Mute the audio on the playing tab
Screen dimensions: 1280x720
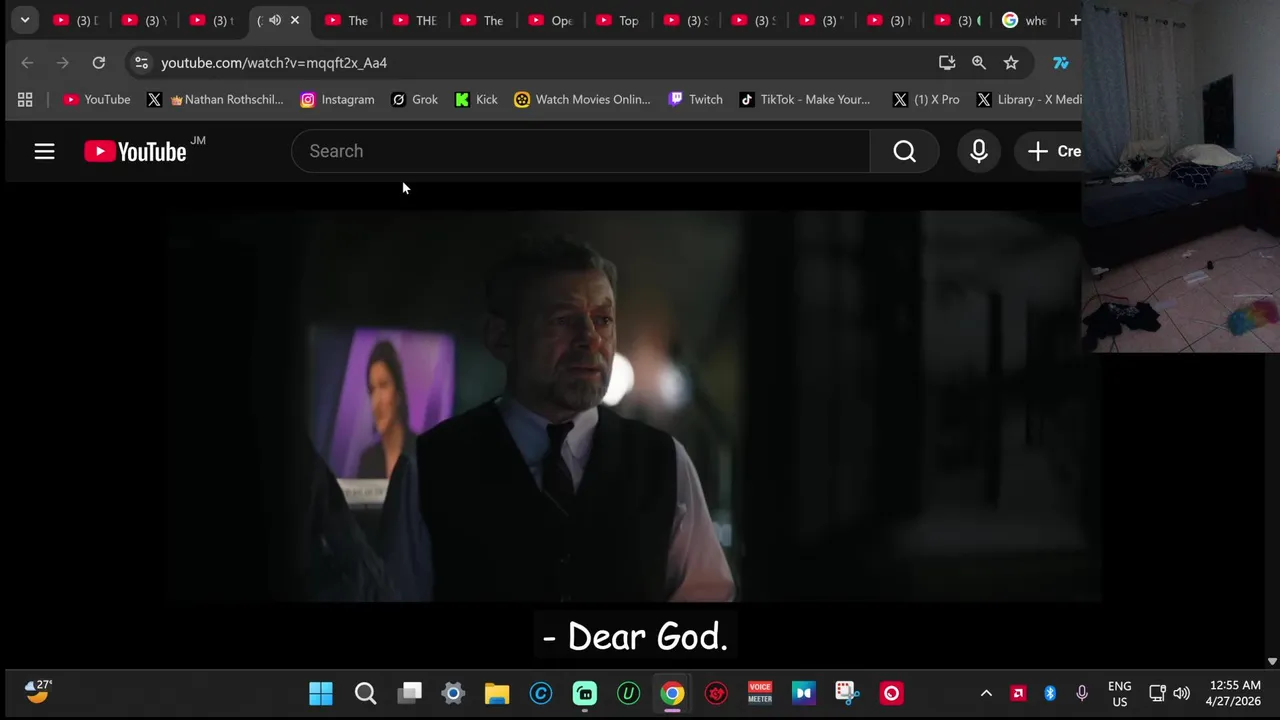275,20
